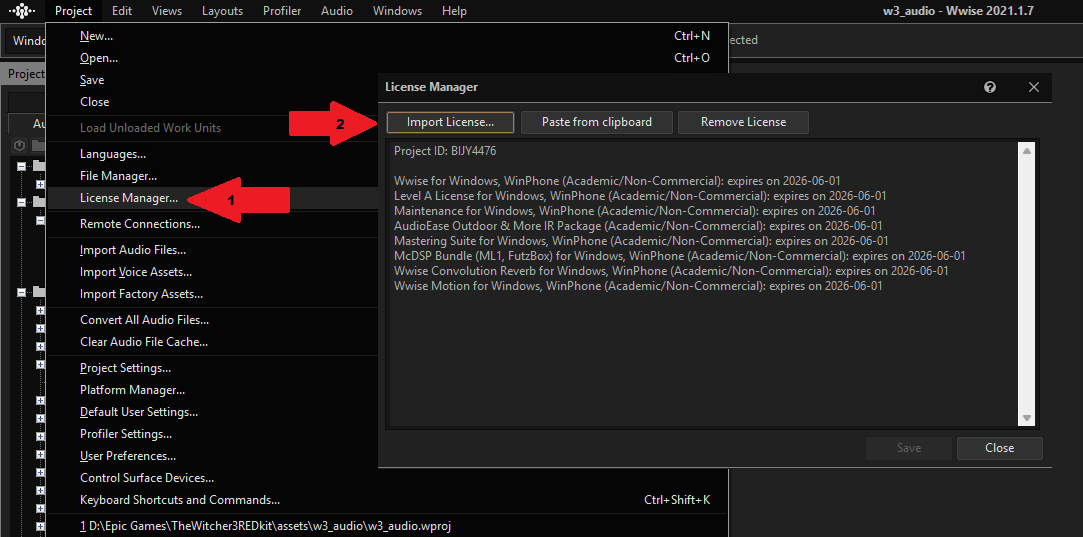Open the Help menu
The width and height of the screenshot is (1083, 537).
[454, 11]
